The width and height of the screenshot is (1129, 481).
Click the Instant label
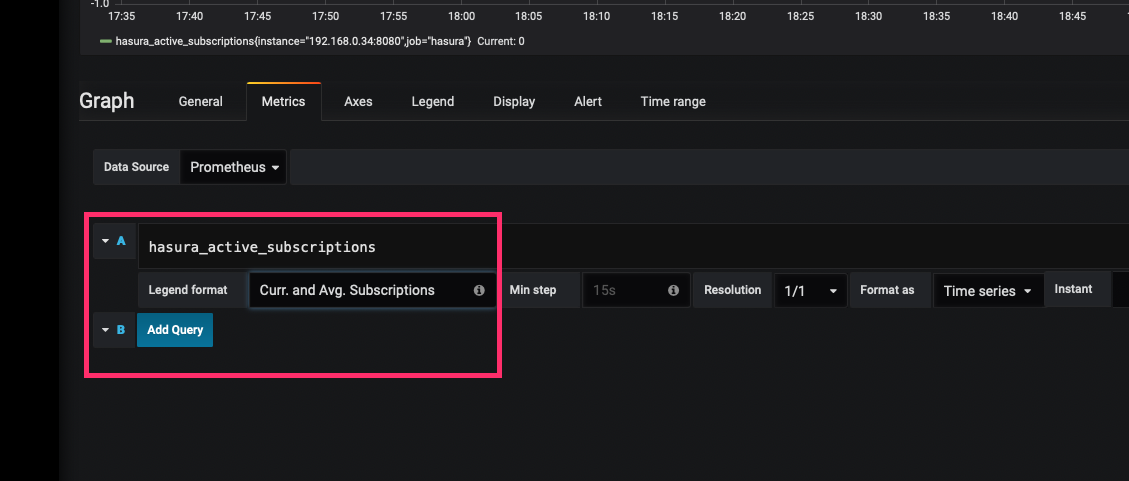(1074, 289)
